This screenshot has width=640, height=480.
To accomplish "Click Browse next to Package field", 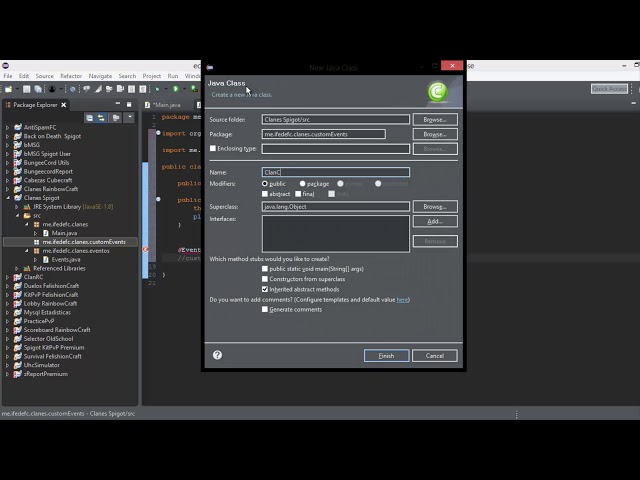I will 435,134.
